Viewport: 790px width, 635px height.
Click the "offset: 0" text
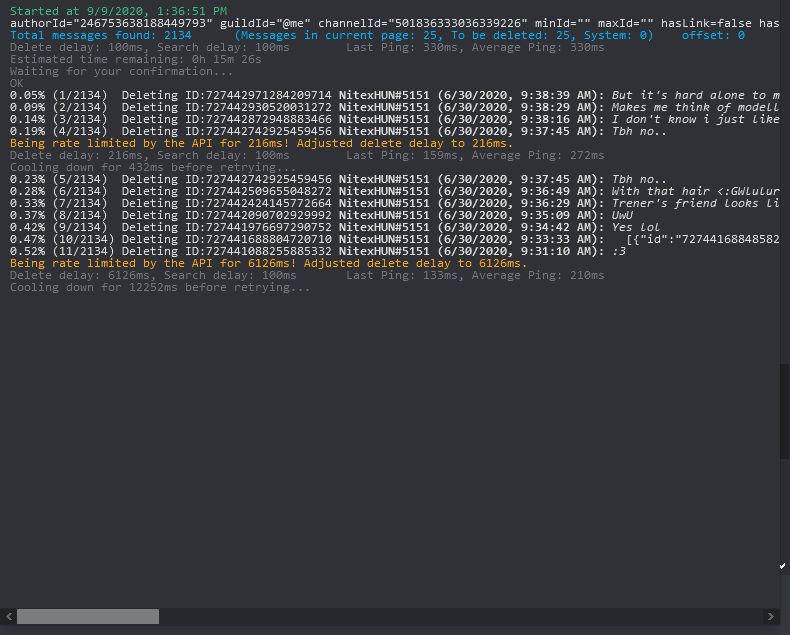pyautogui.click(x=713, y=35)
